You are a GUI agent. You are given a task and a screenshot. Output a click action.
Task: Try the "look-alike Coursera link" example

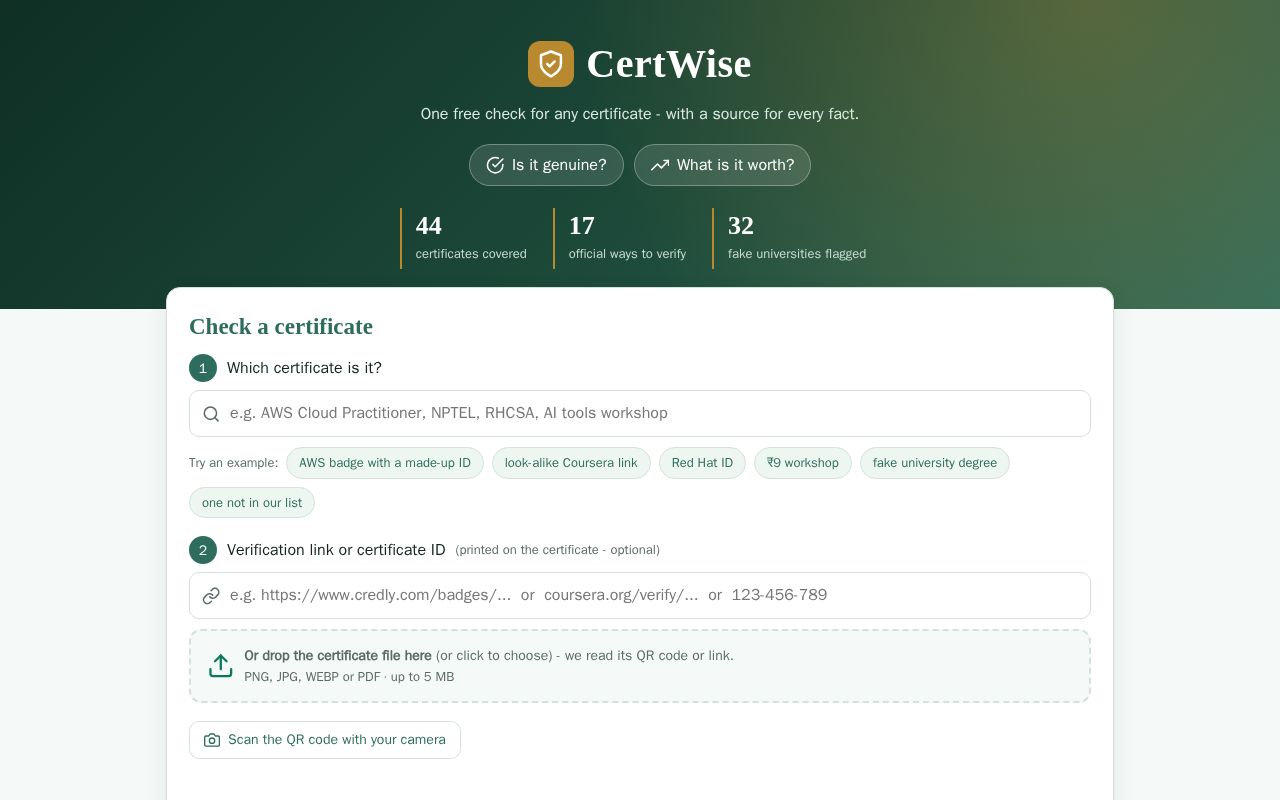coord(571,463)
